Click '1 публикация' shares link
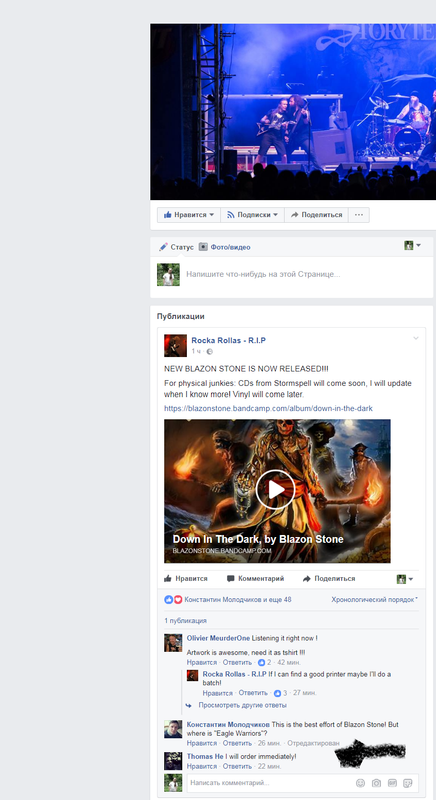 click(185, 621)
